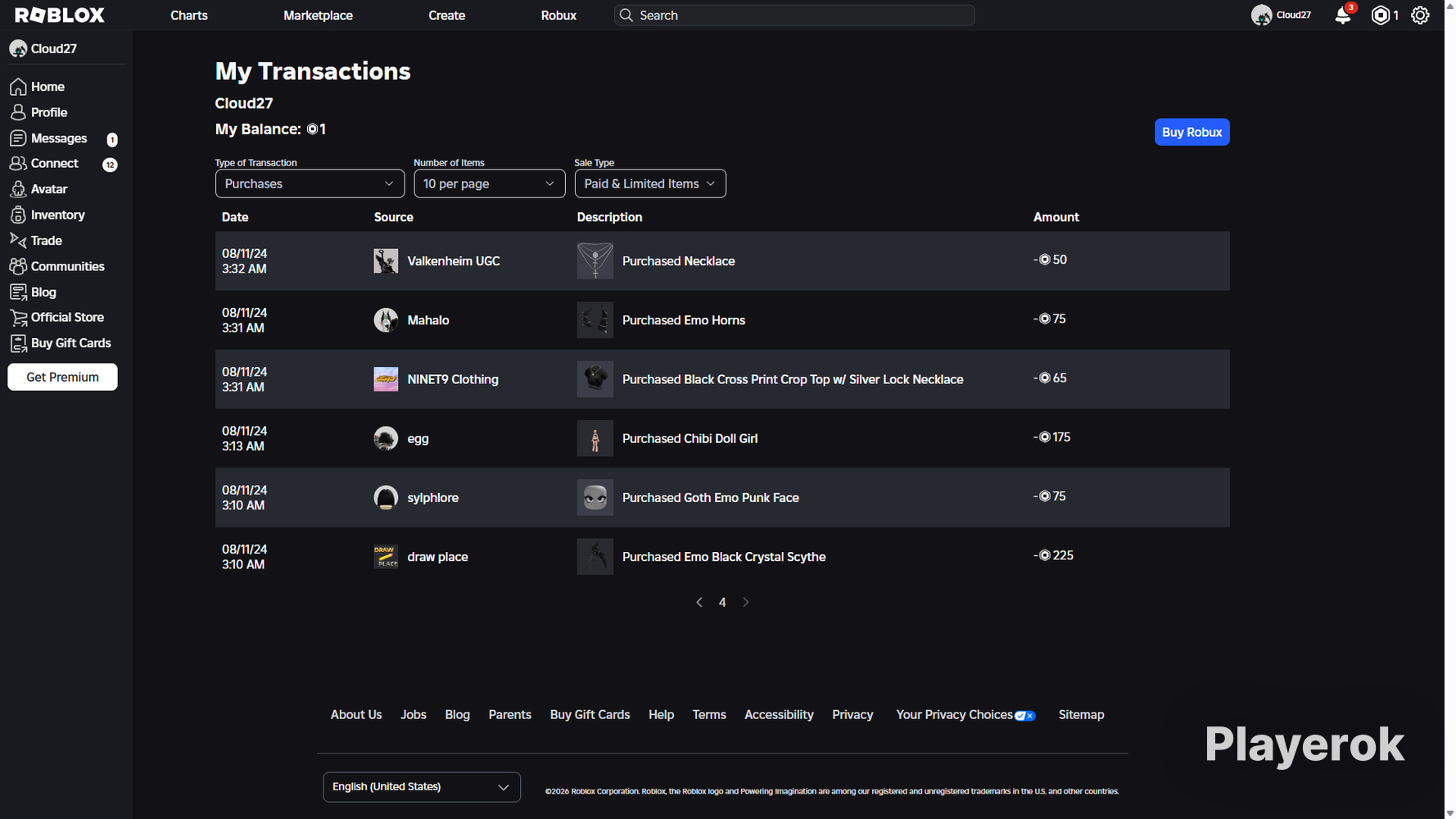Go to the next transactions page
This screenshot has height=819, width=1456.
click(x=745, y=603)
